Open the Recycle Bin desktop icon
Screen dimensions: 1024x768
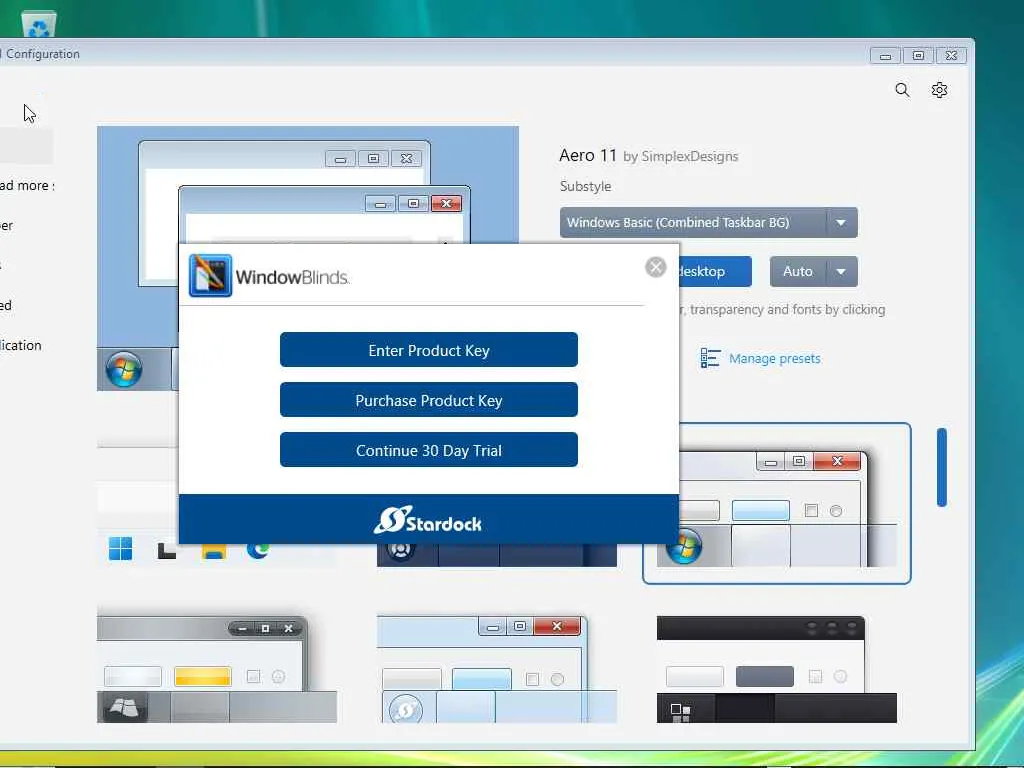point(39,25)
